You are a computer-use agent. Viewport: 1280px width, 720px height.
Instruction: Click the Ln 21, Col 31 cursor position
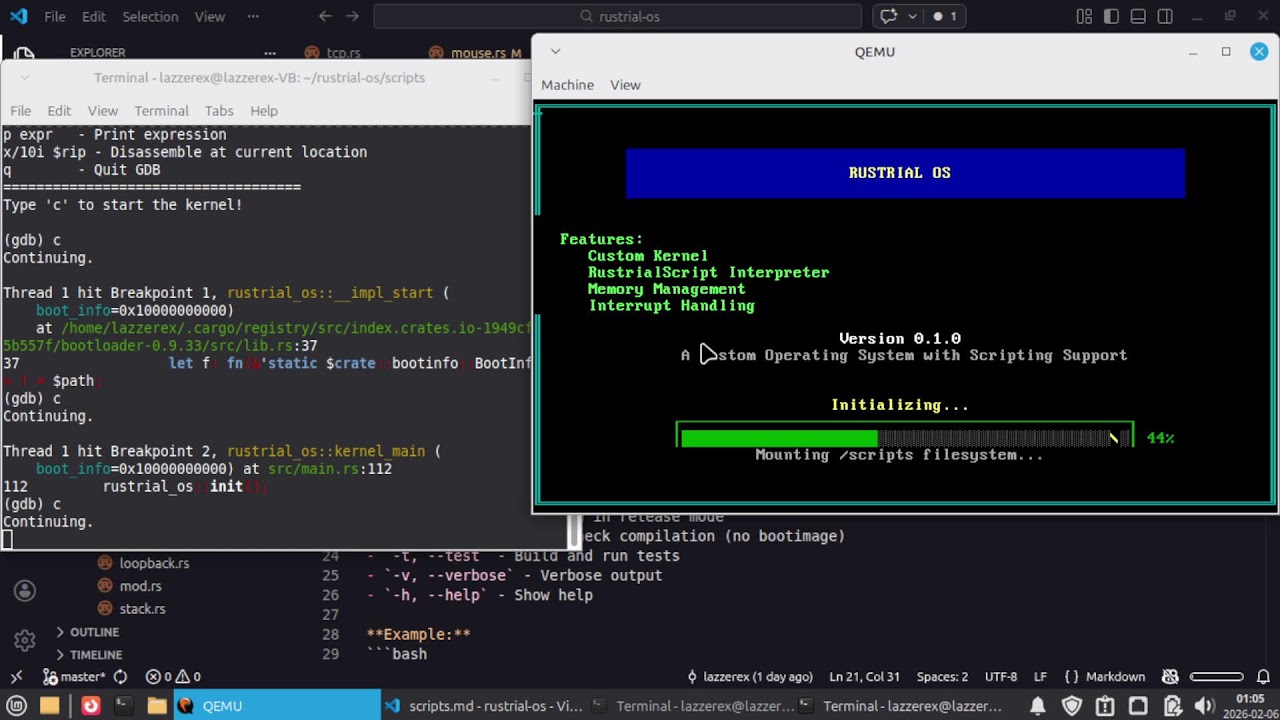(x=865, y=677)
